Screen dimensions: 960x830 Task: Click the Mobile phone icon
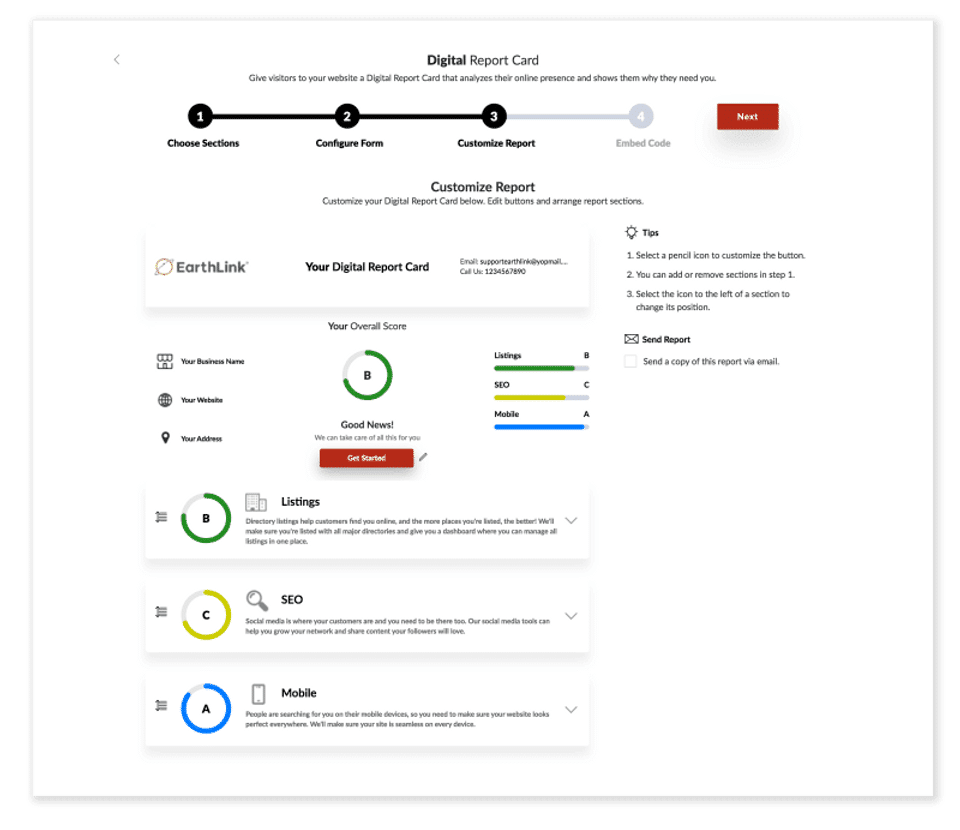[x=258, y=694]
